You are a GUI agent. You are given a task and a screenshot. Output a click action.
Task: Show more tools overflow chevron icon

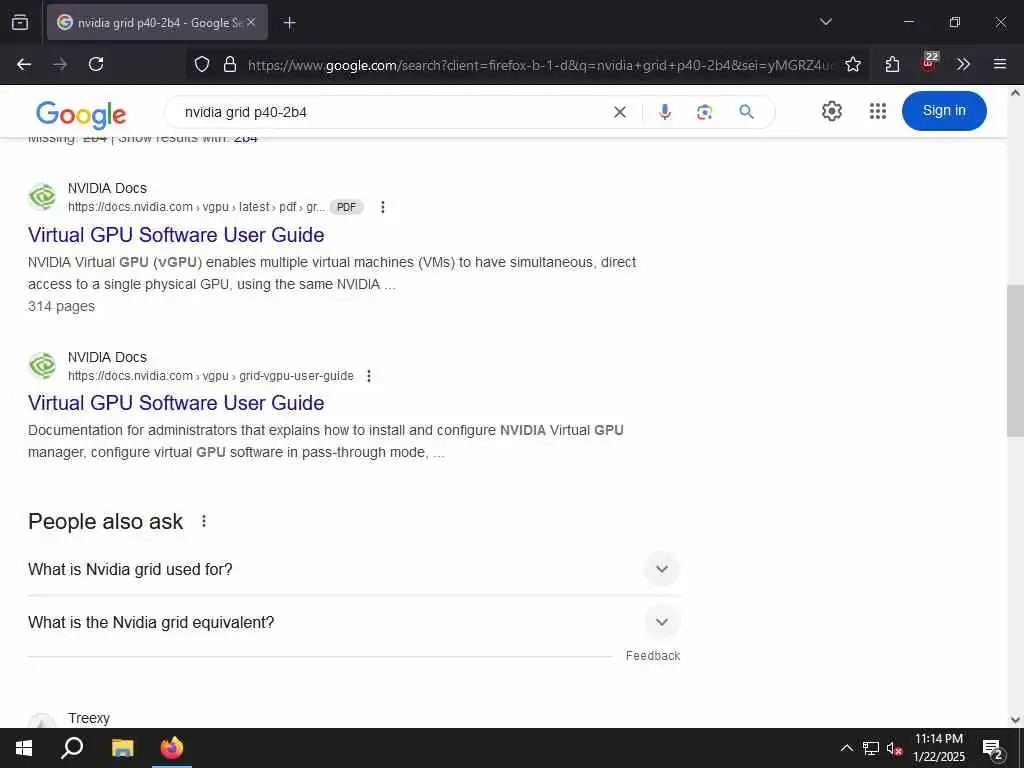pyautogui.click(x=963, y=64)
